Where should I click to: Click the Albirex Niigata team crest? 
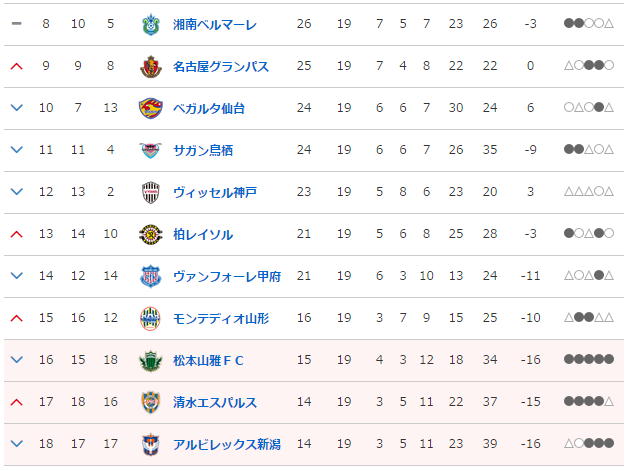point(150,444)
